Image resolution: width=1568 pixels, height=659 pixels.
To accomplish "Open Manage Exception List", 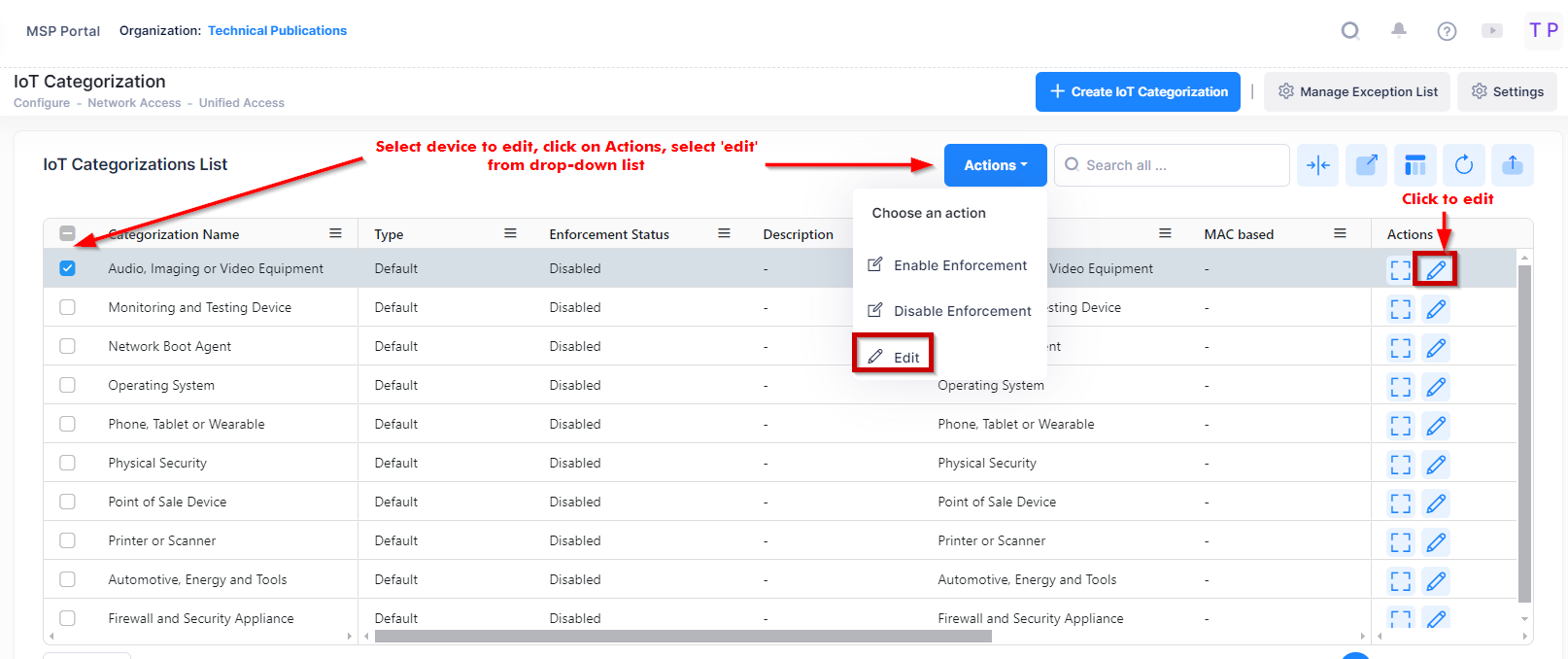I will point(1357,91).
